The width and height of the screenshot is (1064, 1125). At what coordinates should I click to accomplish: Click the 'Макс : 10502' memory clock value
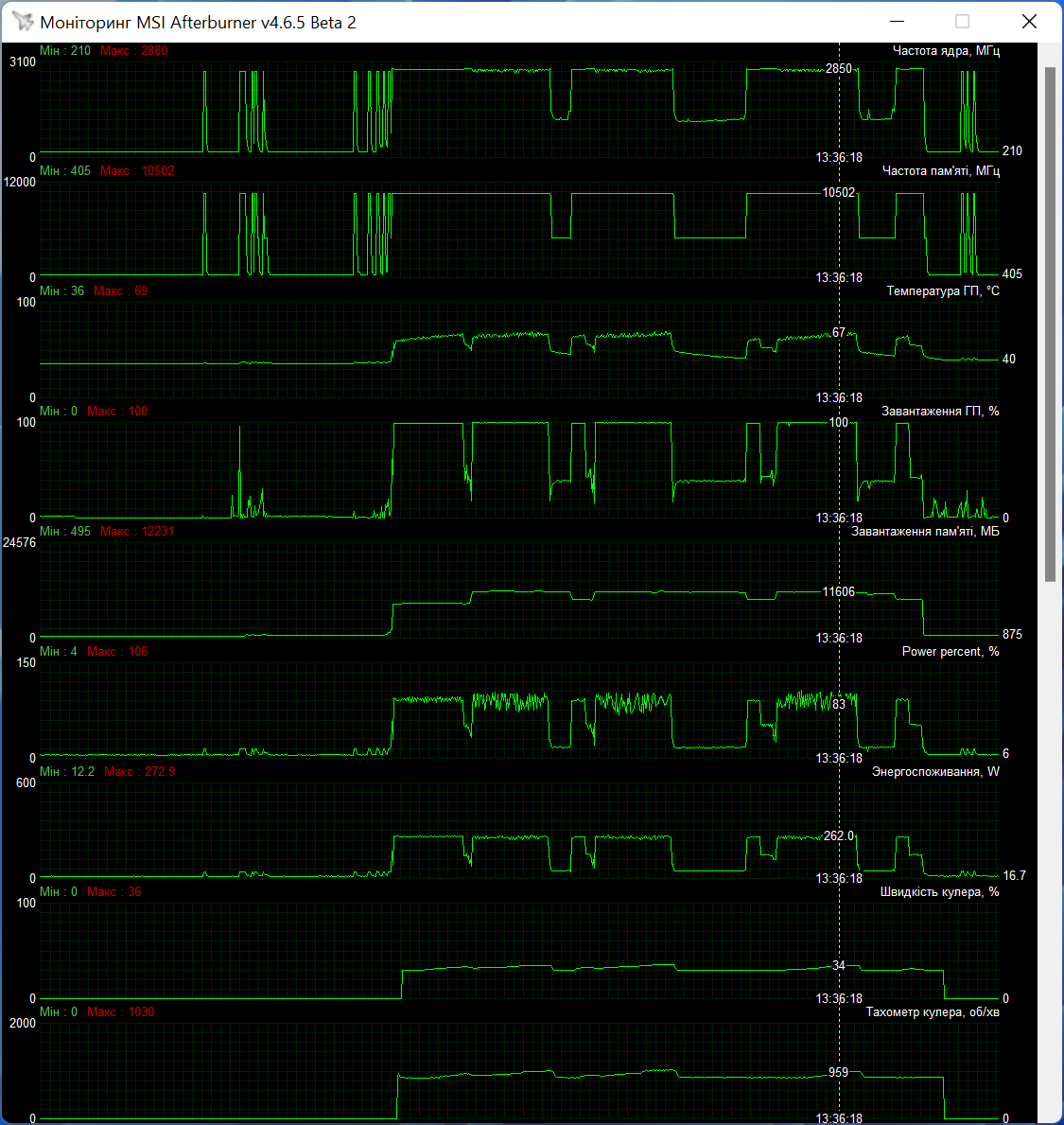tap(137, 170)
